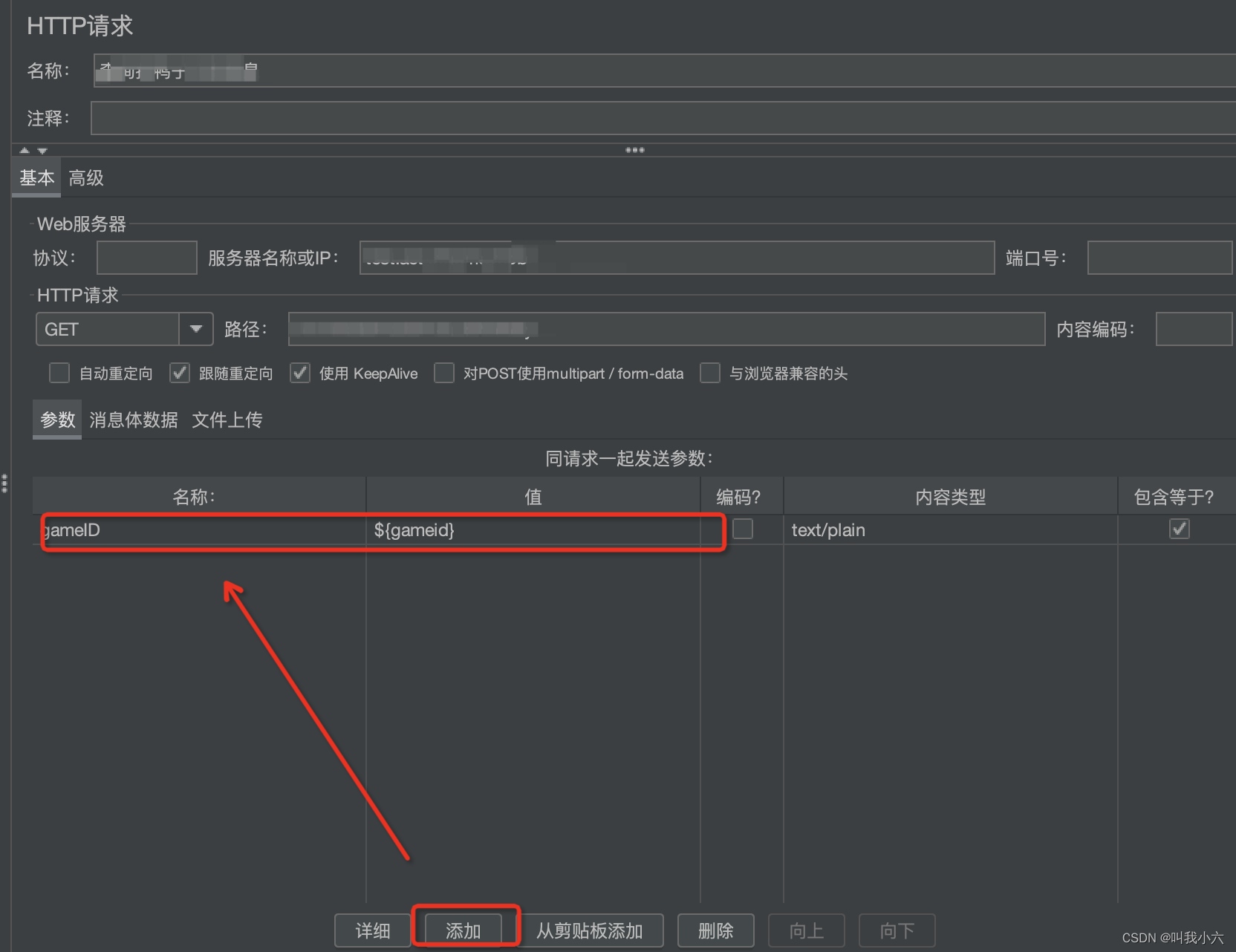The width and height of the screenshot is (1236, 952).
Task: Select the 消息体数据 tab
Action: [x=134, y=420]
